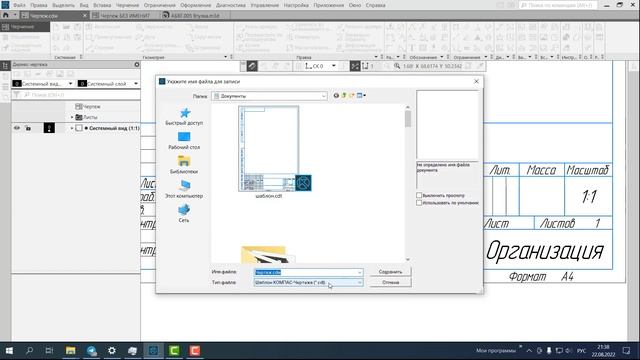Expand the Системный вид (1:1) tree node
This screenshot has height=360, width=640.
pyautogui.click(x=72, y=128)
